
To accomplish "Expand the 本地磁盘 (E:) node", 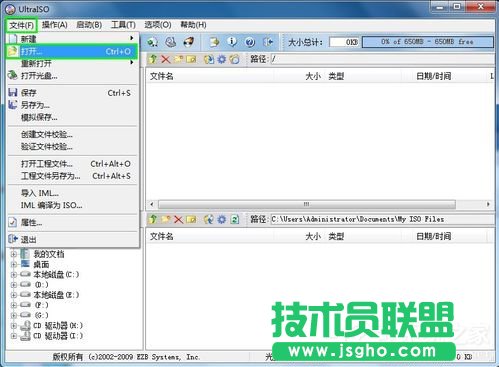I will coord(14,295).
